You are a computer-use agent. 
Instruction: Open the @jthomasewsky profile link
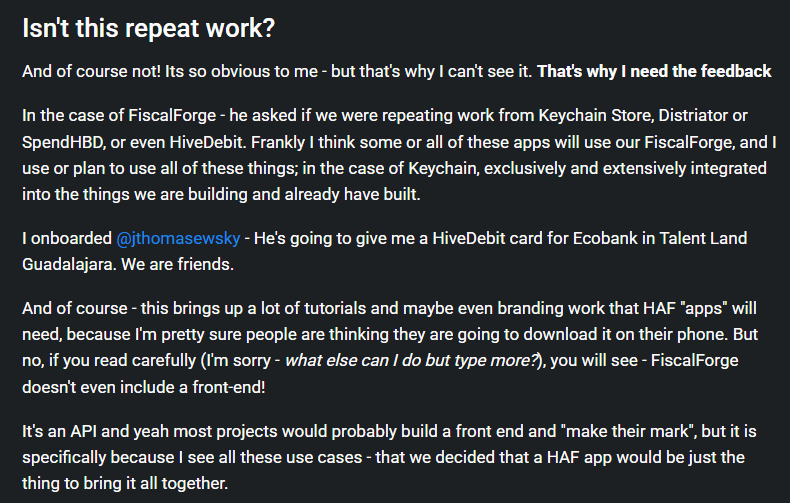click(x=178, y=238)
